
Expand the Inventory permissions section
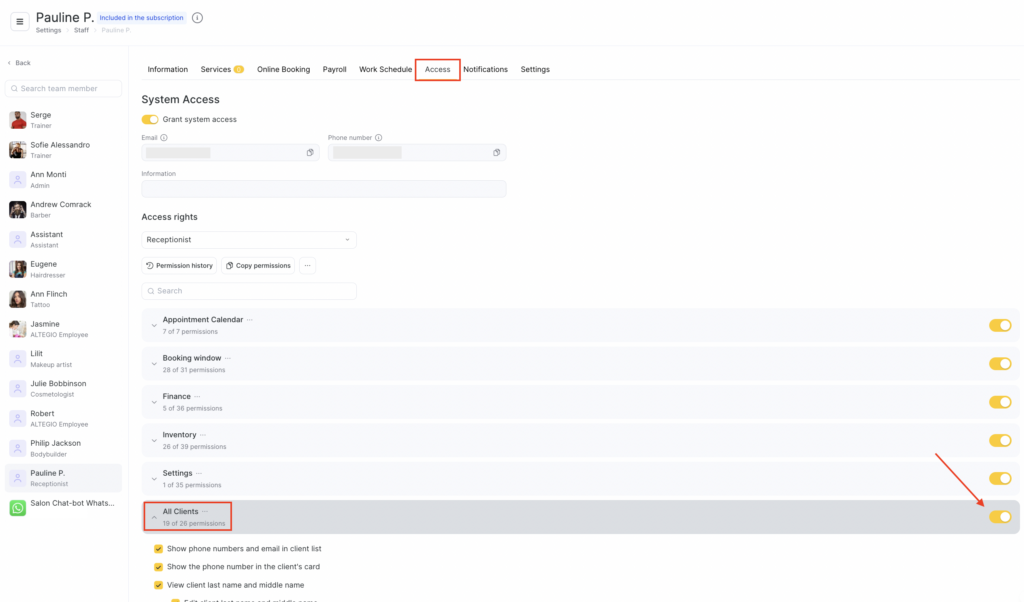click(154, 441)
